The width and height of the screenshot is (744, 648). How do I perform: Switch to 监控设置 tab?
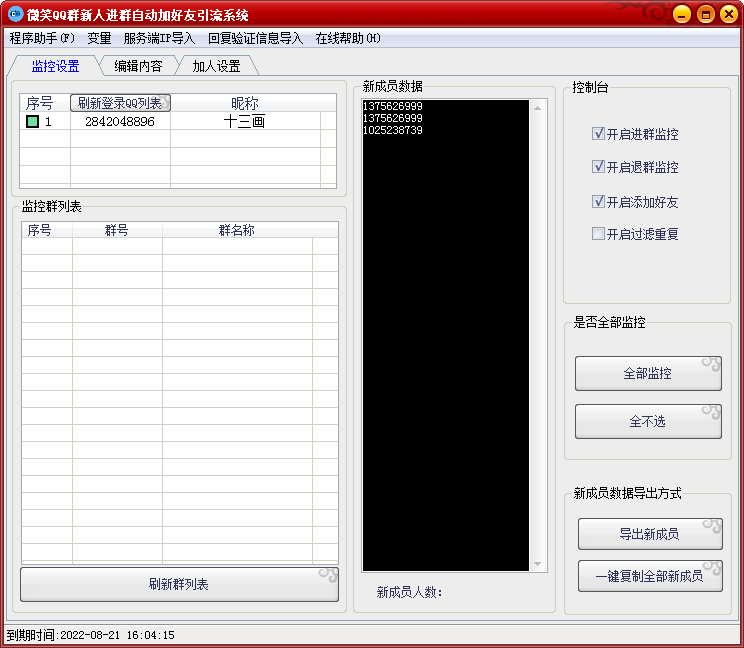(x=56, y=66)
